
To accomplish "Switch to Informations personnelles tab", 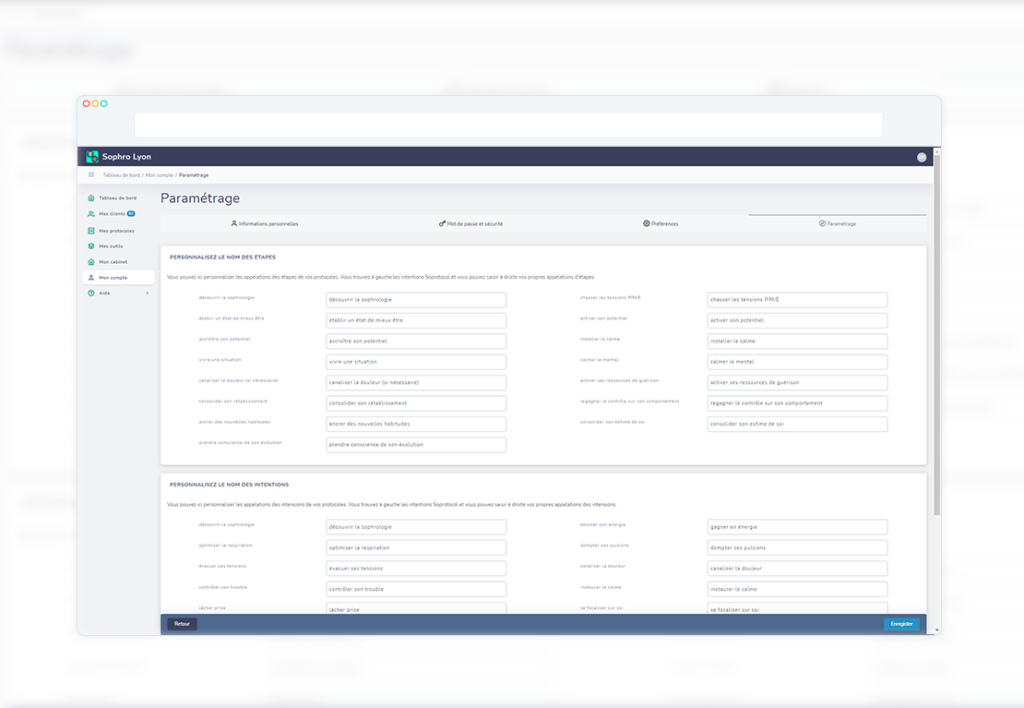I will [x=265, y=224].
